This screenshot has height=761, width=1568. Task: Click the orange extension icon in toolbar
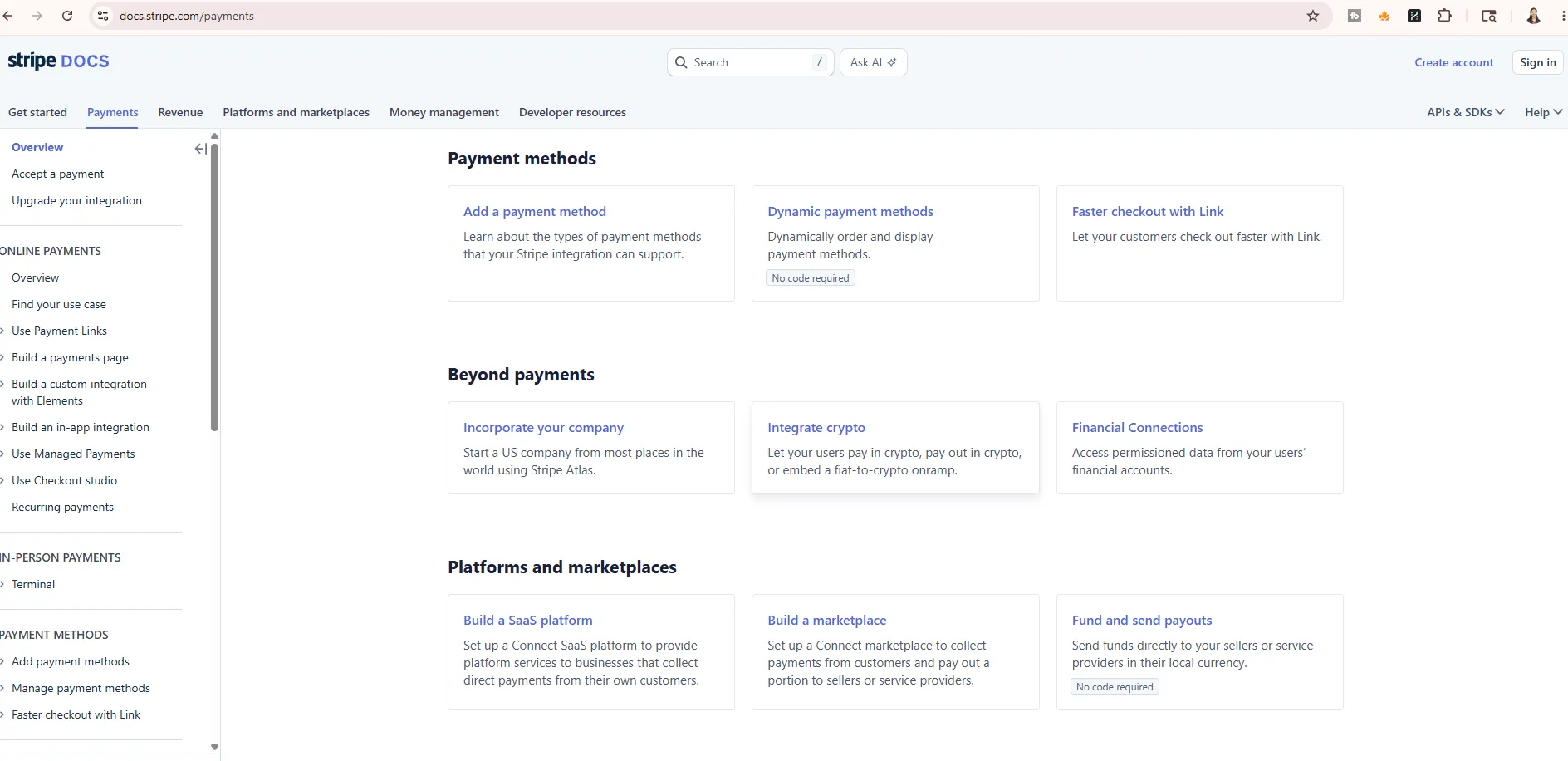tap(1384, 16)
